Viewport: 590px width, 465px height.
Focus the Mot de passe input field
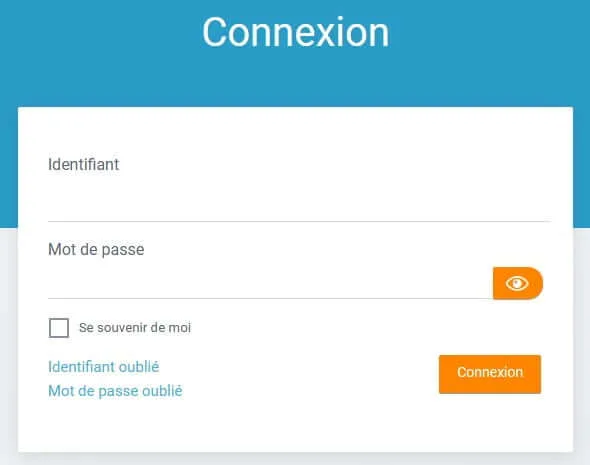(x=270, y=284)
